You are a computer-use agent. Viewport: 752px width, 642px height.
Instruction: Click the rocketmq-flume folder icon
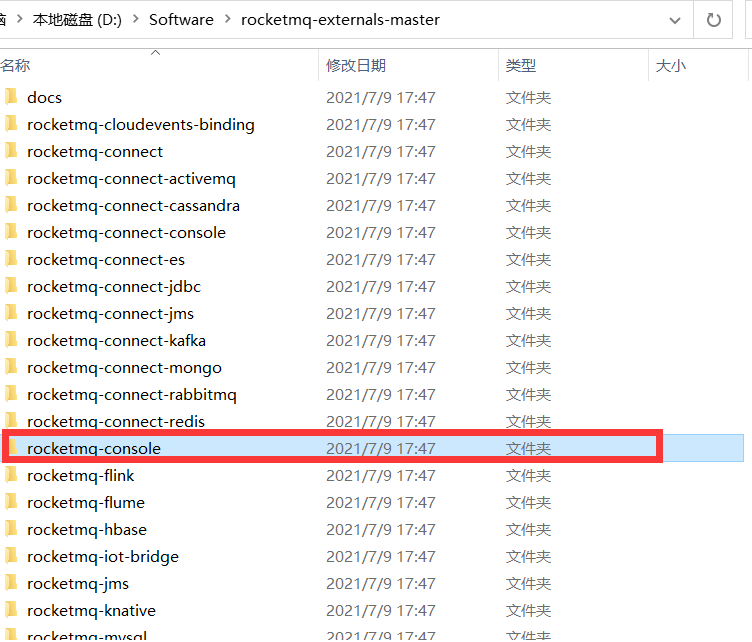pos(11,502)
